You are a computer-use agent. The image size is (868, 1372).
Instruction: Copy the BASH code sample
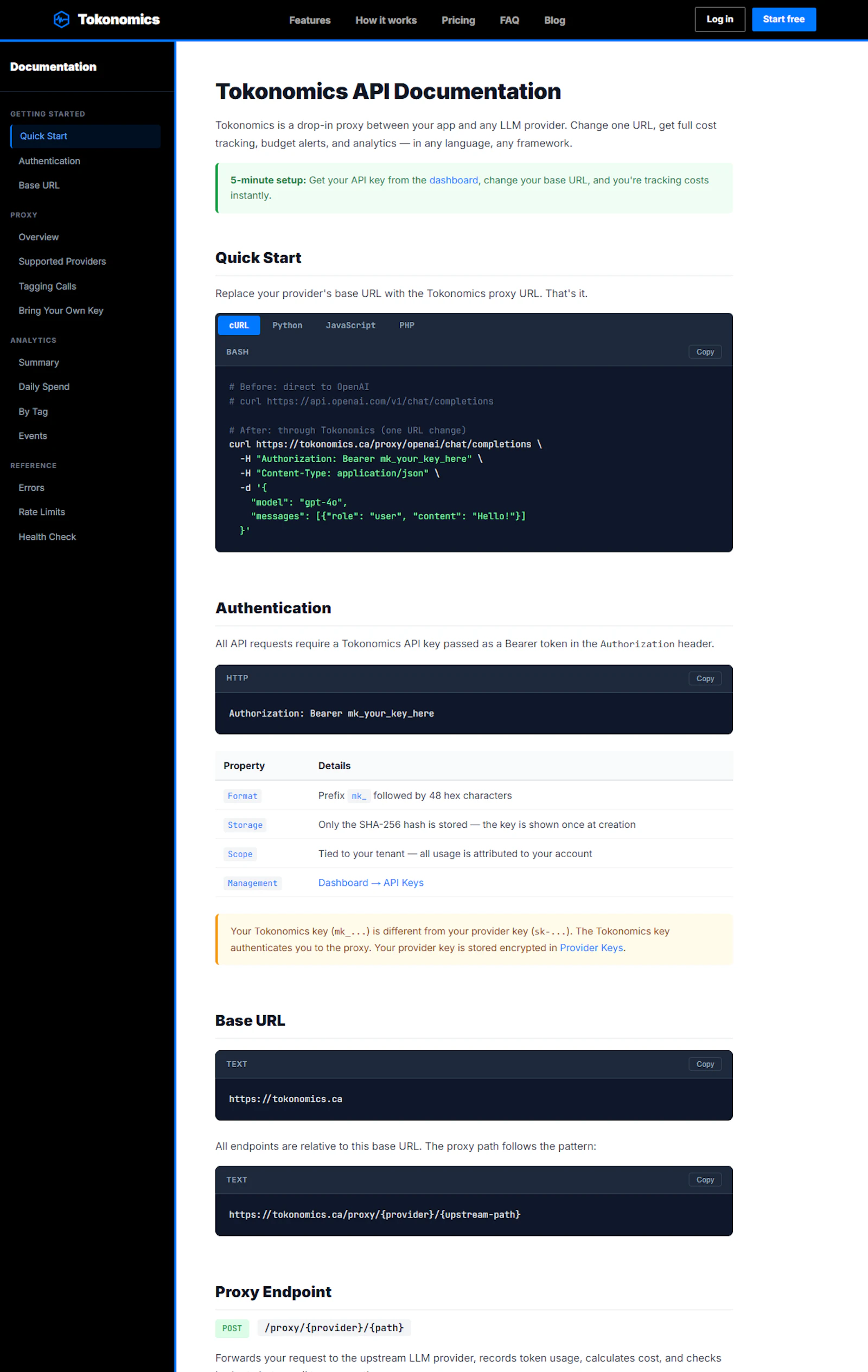click(x=704, y=352)
